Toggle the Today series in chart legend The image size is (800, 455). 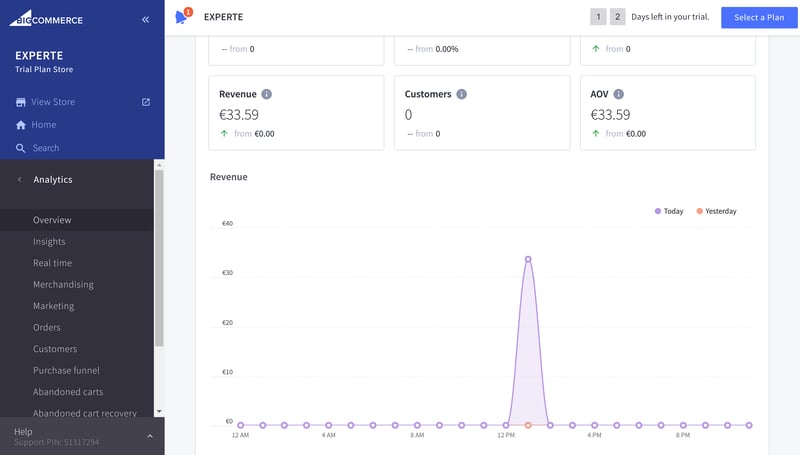click(669, 211)
